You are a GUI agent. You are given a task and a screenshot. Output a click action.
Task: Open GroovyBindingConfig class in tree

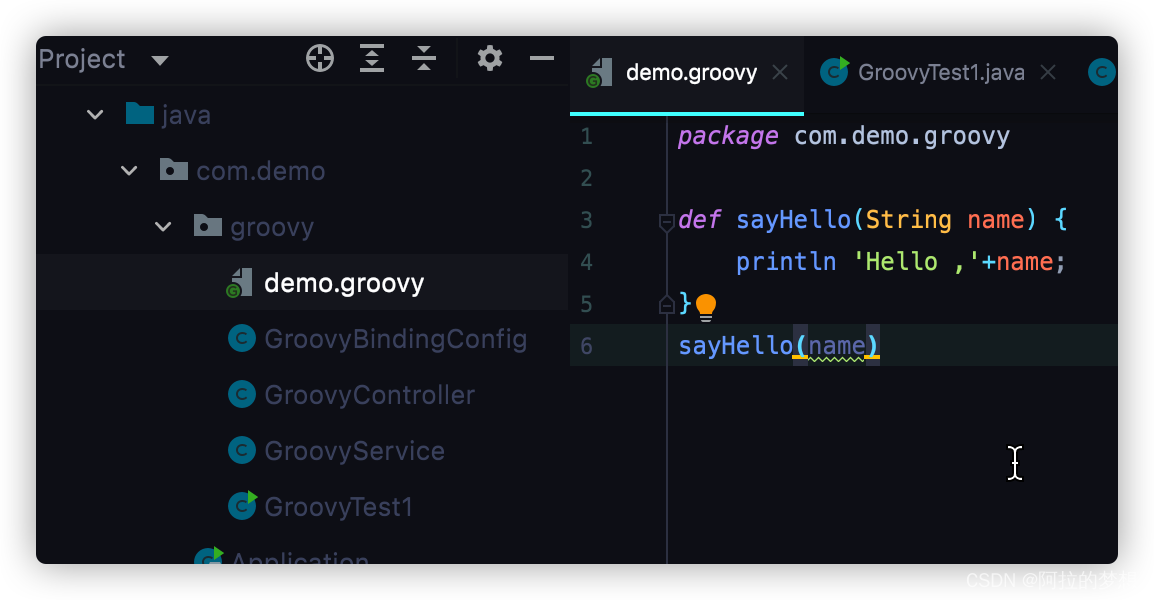coord(395,339)
